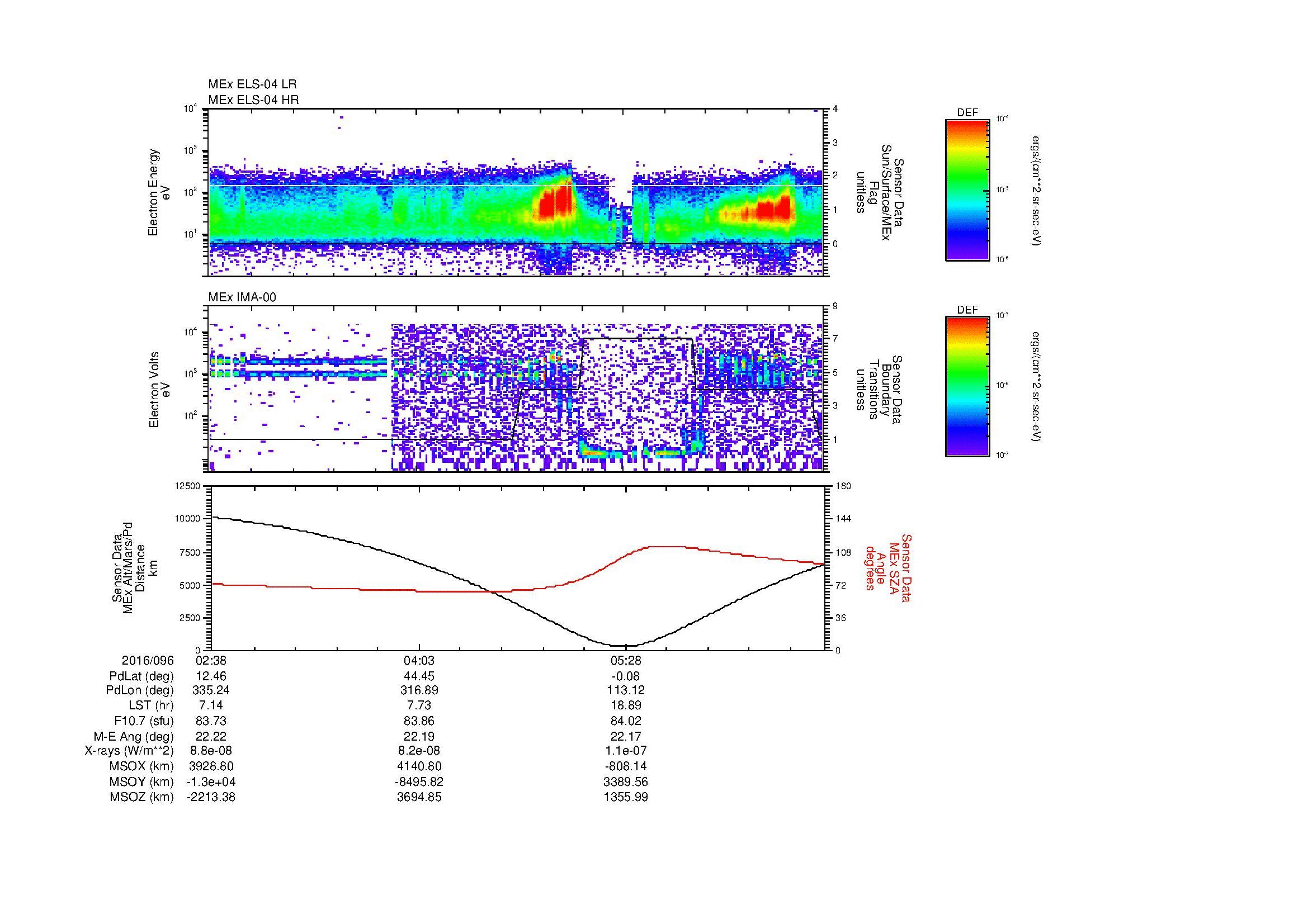The width and height of the screenshot is (1308, 924).
Task: Click the F10.7 value 83.86
Action: pos(419,721)
